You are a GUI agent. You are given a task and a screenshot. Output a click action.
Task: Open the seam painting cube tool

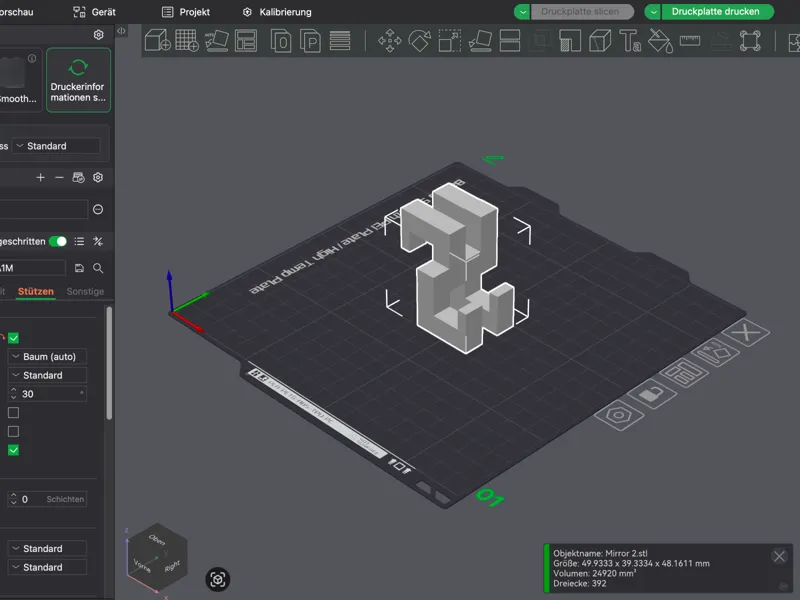[600, 41]
